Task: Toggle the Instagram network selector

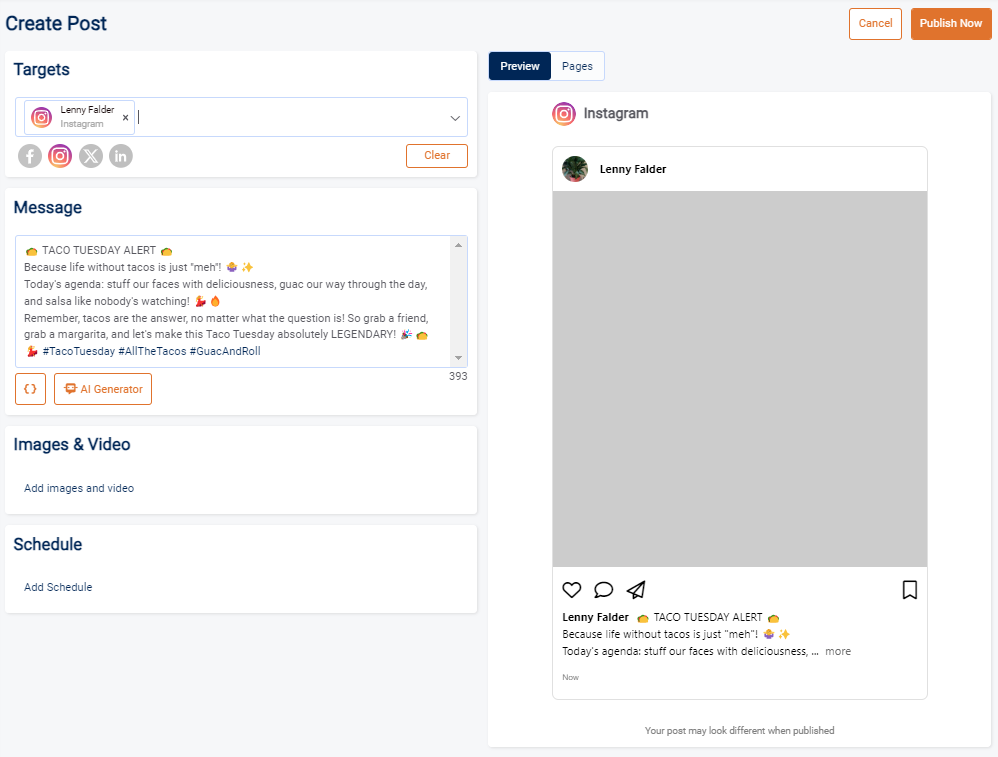Action: pos(59,156)
